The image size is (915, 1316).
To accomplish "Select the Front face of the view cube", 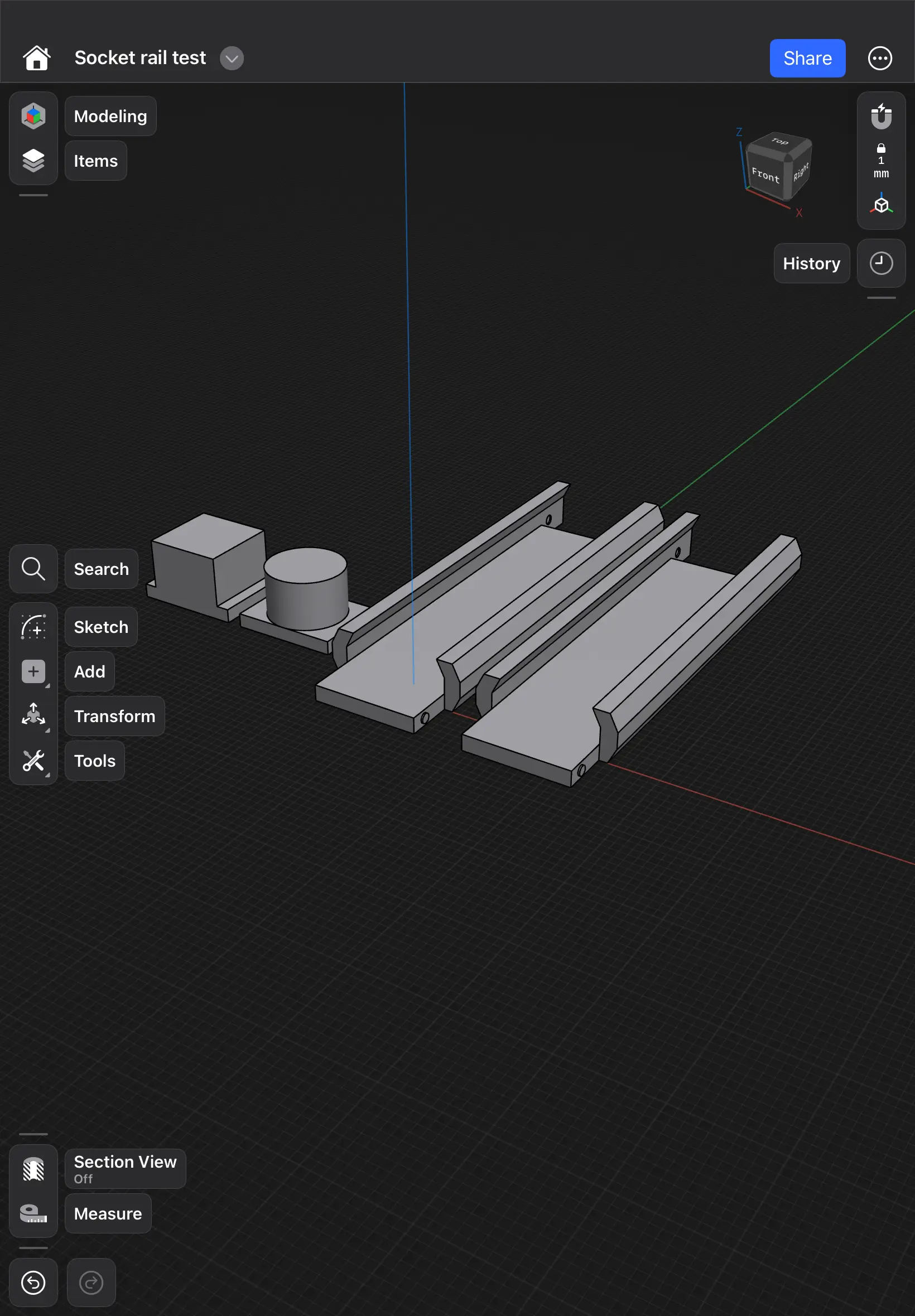I will (765, 173).
